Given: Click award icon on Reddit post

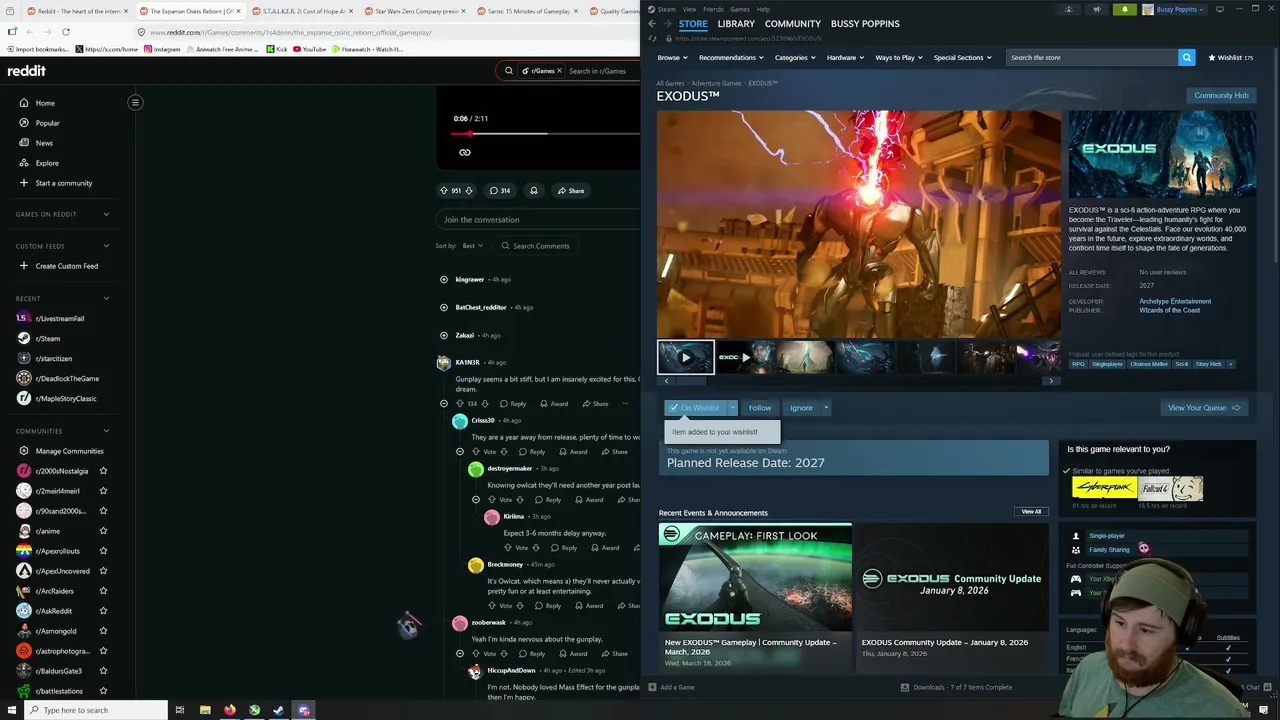Looking at the screenshot, I should click(x=534, y=191).
